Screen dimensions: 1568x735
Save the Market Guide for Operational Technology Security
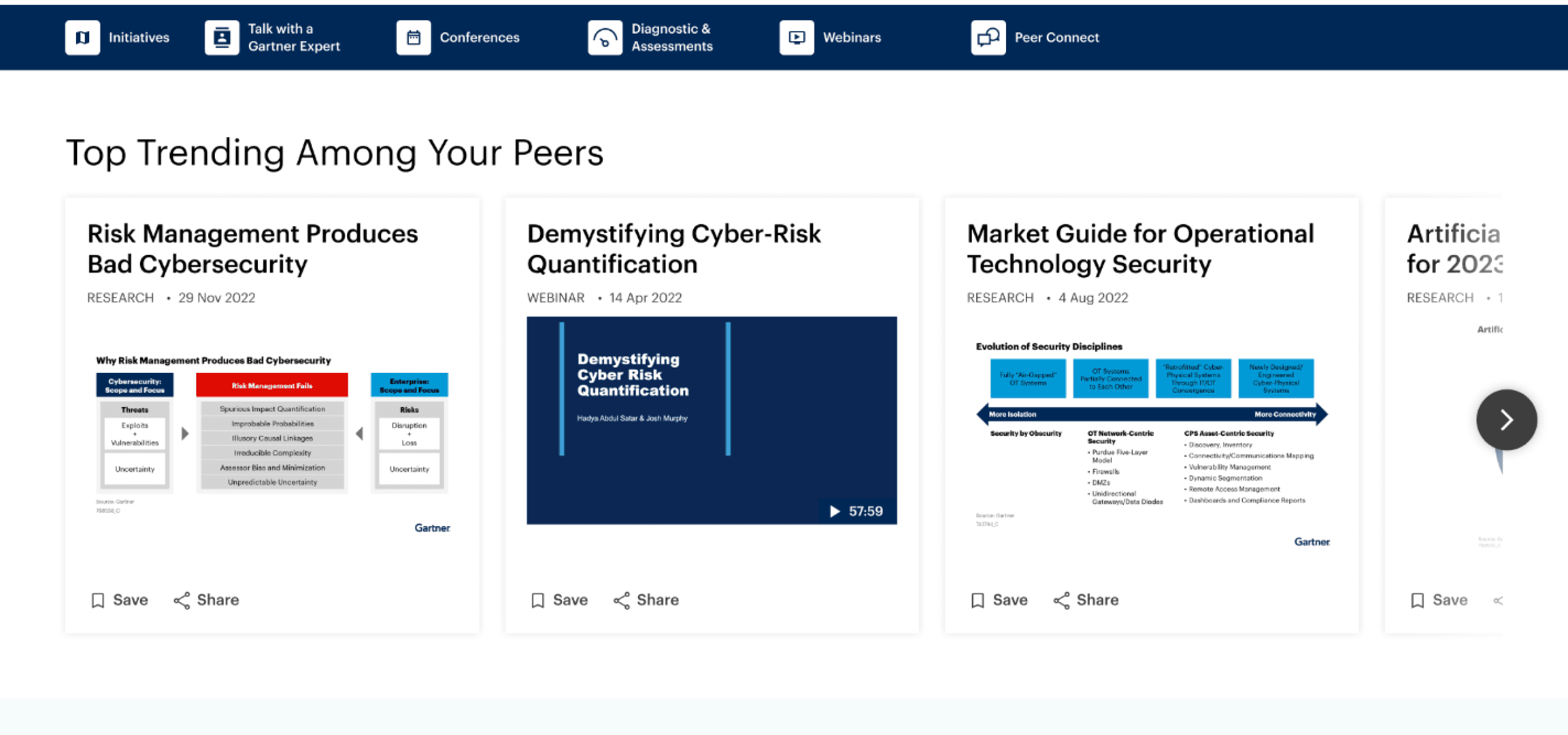coord(999,600)
